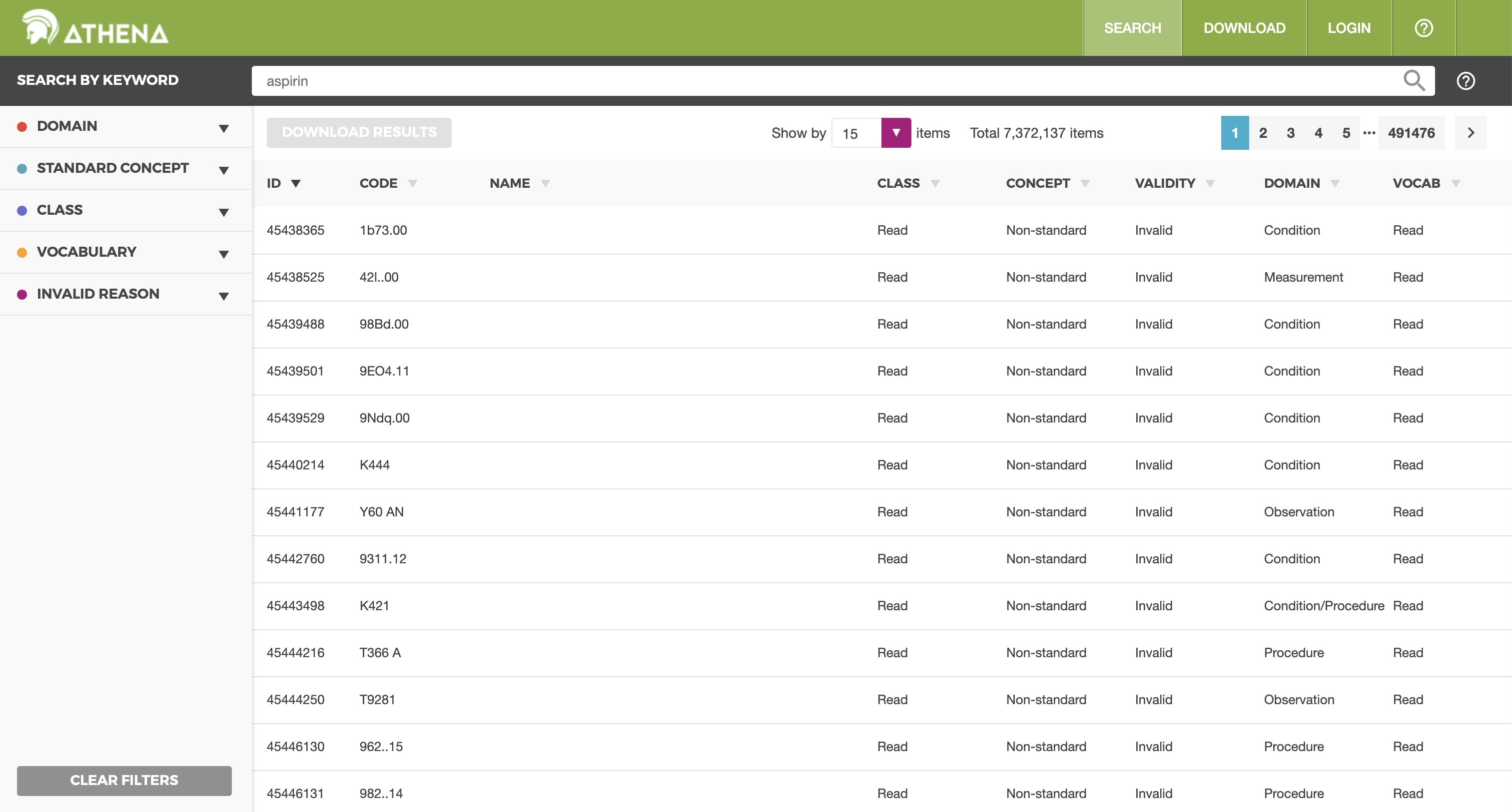Click the search bar help question icon
The height and width of the screenshot is (812, 1512).
pos(1466,80)
